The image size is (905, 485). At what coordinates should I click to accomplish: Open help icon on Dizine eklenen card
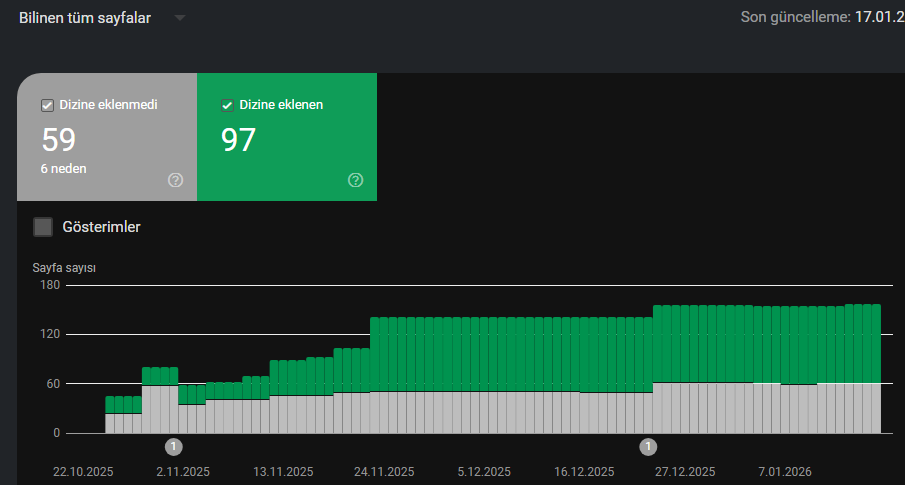point(356,180)
